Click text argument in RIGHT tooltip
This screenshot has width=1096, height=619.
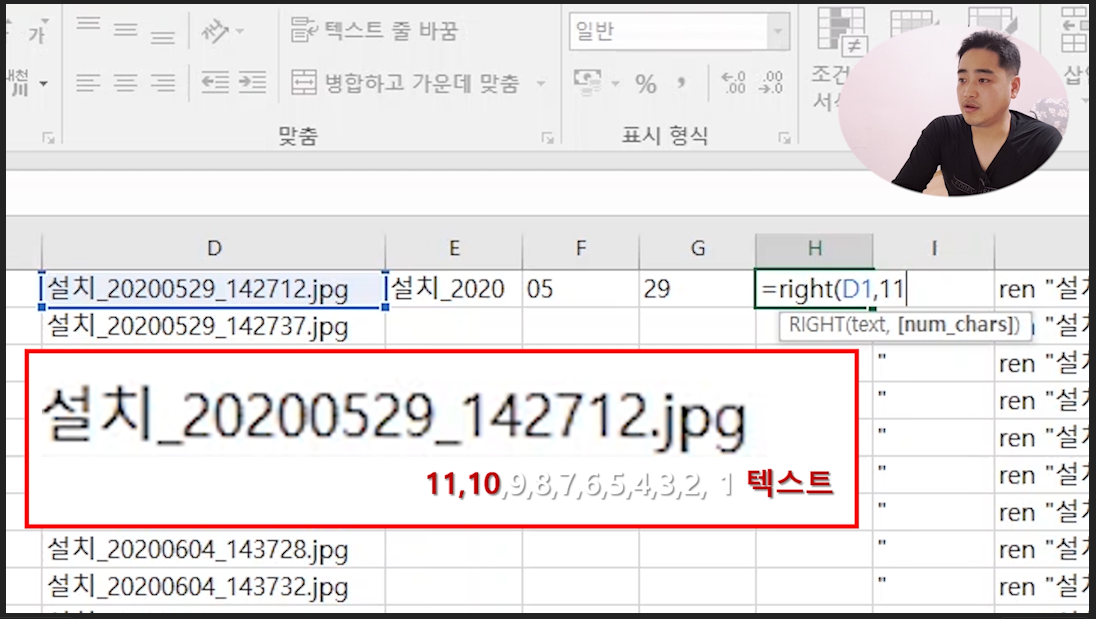(x=872, y=325)
